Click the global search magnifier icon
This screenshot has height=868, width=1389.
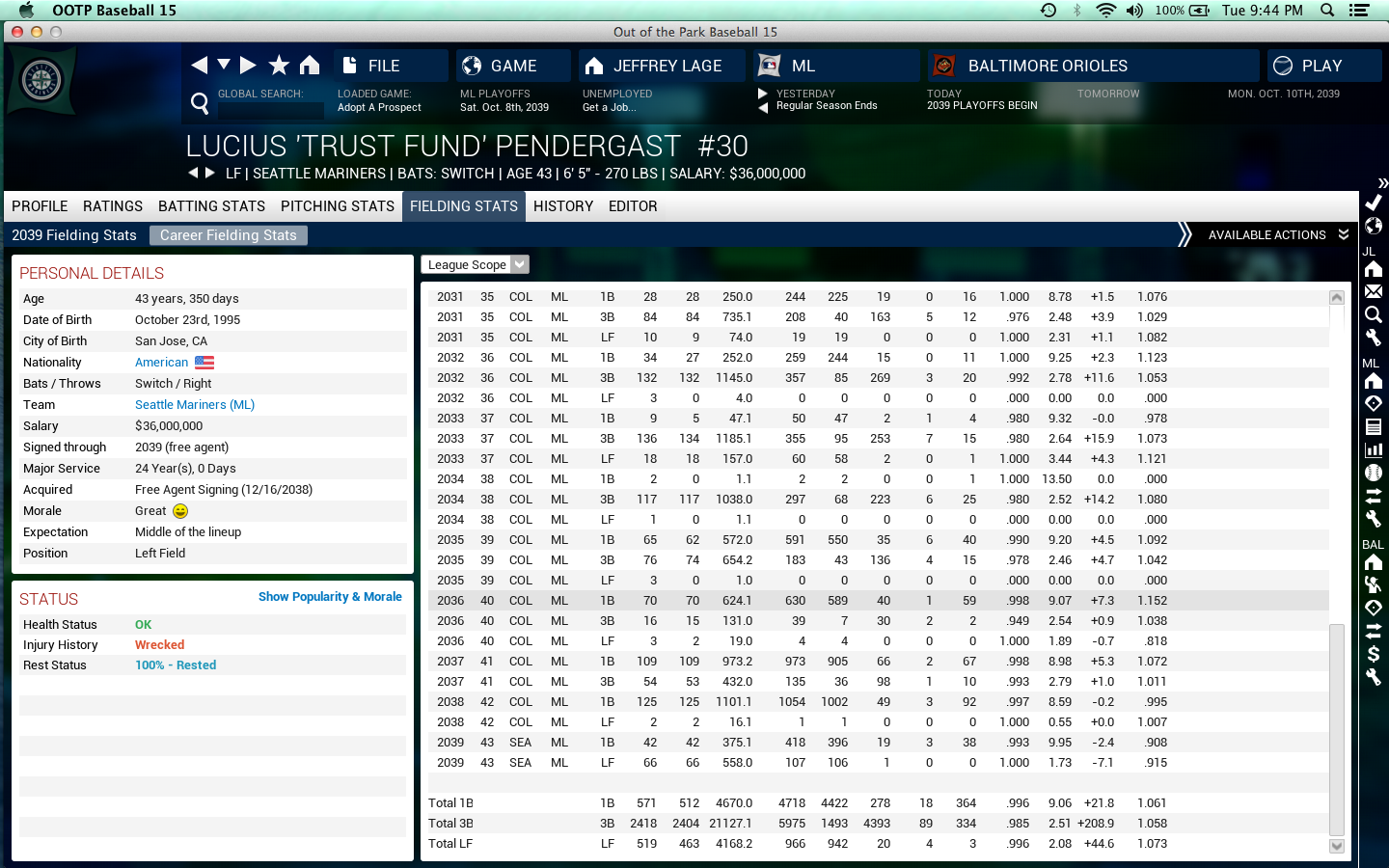coord(200,103)
